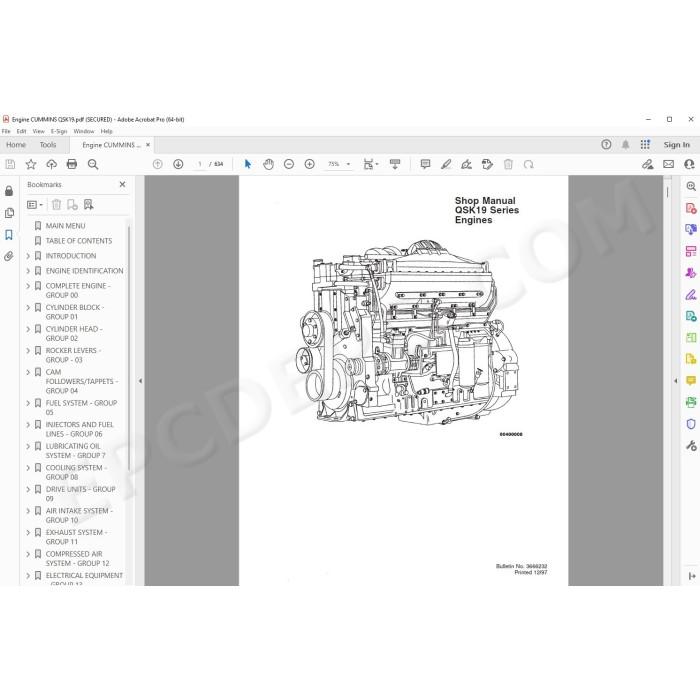The image size is (700, 700).
Task: Open the Edit menu
Action: click(21, 131)
